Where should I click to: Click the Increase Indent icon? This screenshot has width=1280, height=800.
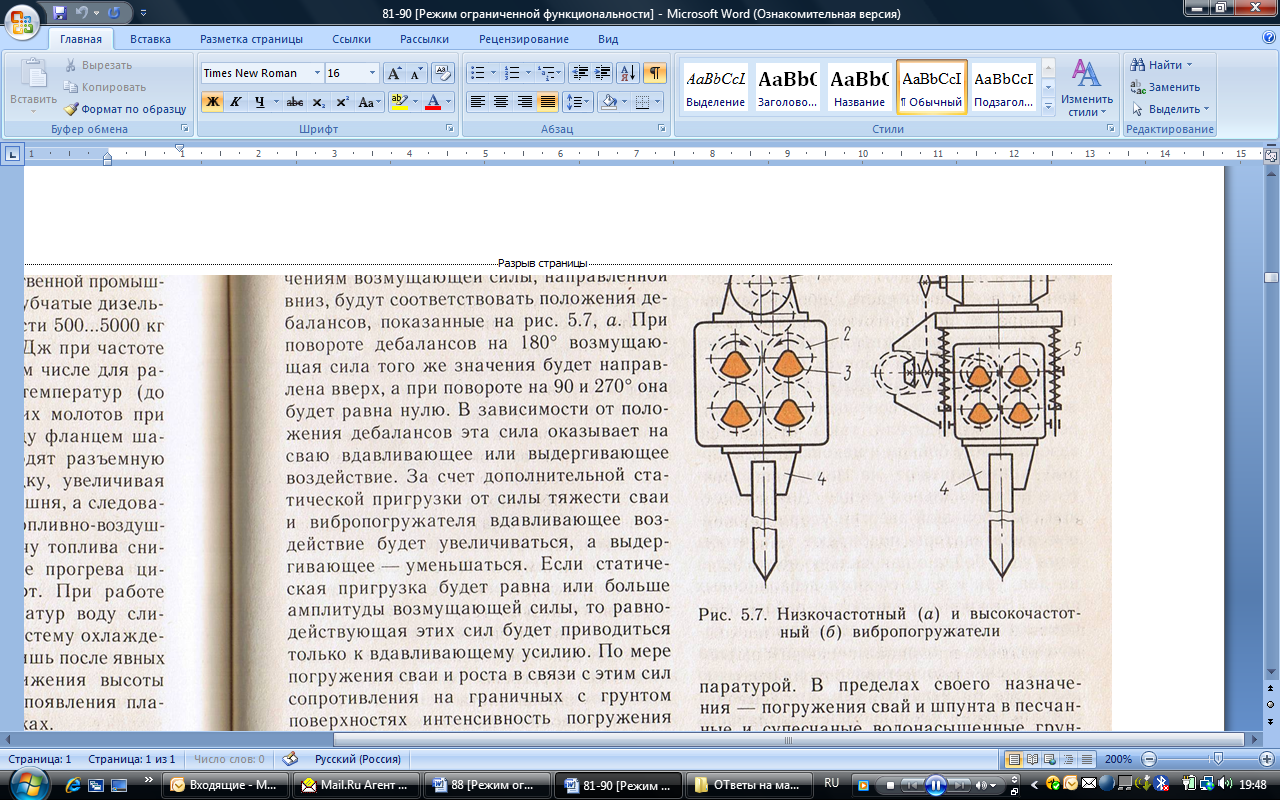pyautogui.click(x=603, y=73)
